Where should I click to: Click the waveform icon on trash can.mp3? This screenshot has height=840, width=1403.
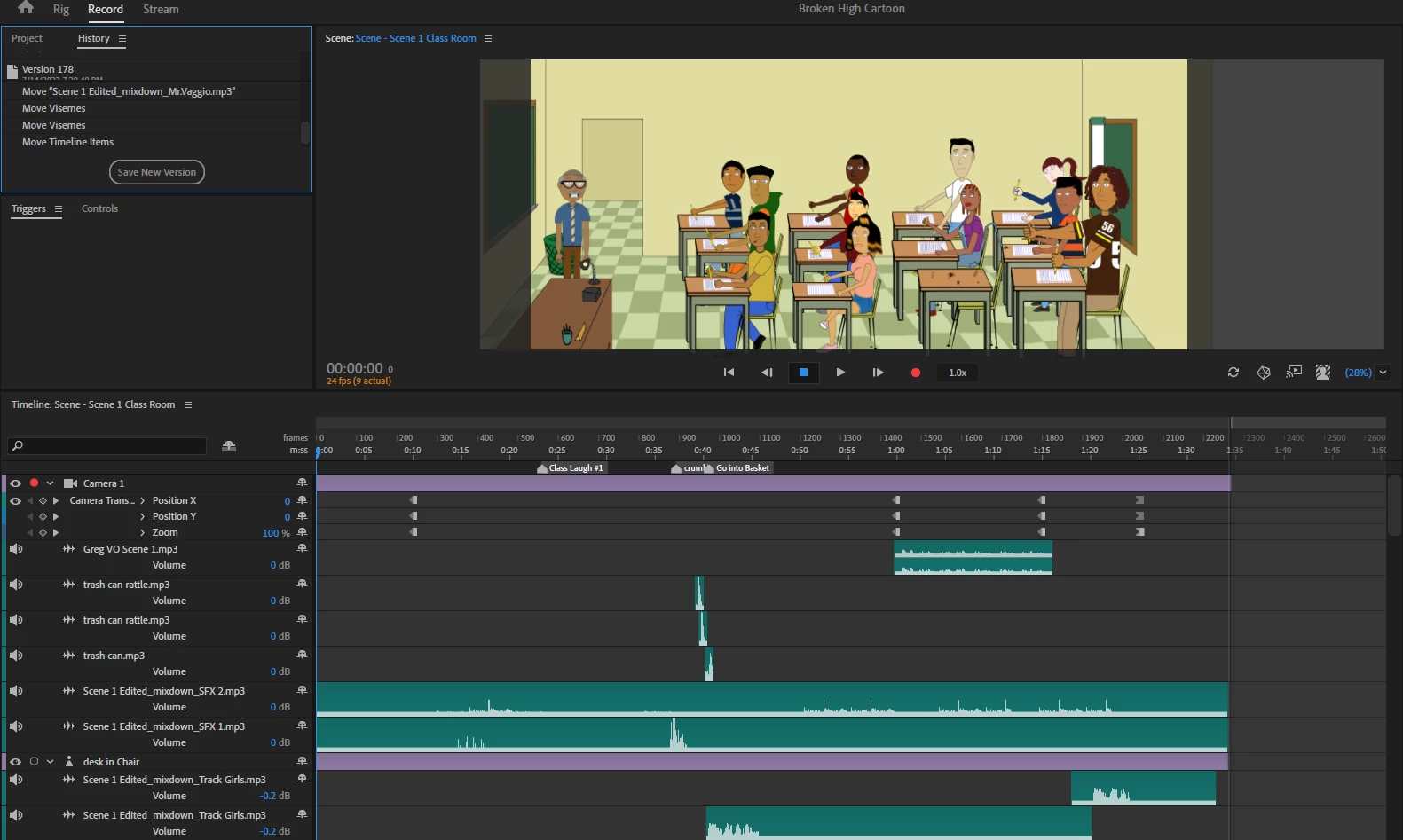[69, 656]
